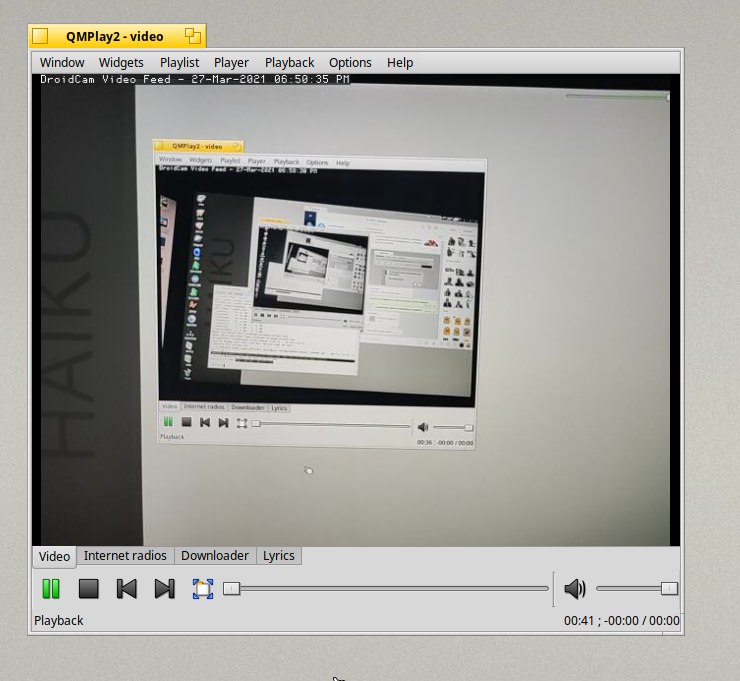Click the seek bar track midpoint
740x681 pixels.
pyautogui.click(x=386, y=589)
